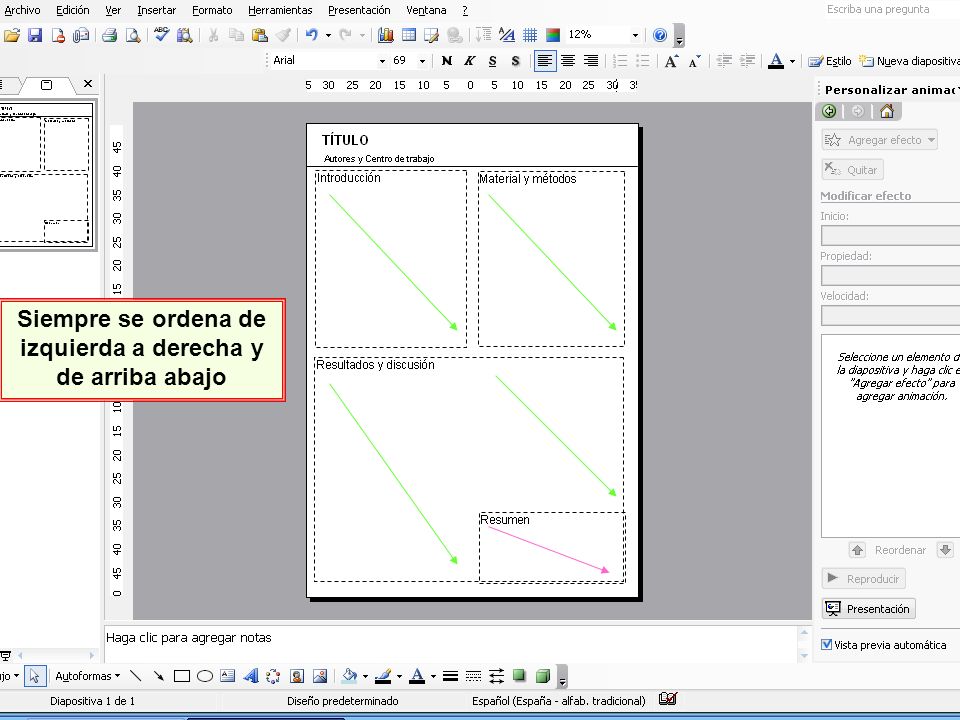
Task: Print the presentation using the printer icon
Action: click(110, 35)
